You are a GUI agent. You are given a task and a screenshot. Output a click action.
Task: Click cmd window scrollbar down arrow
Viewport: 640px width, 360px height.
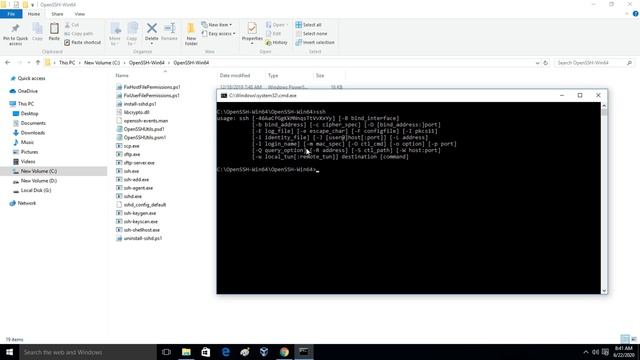click(x=604, y=291)
